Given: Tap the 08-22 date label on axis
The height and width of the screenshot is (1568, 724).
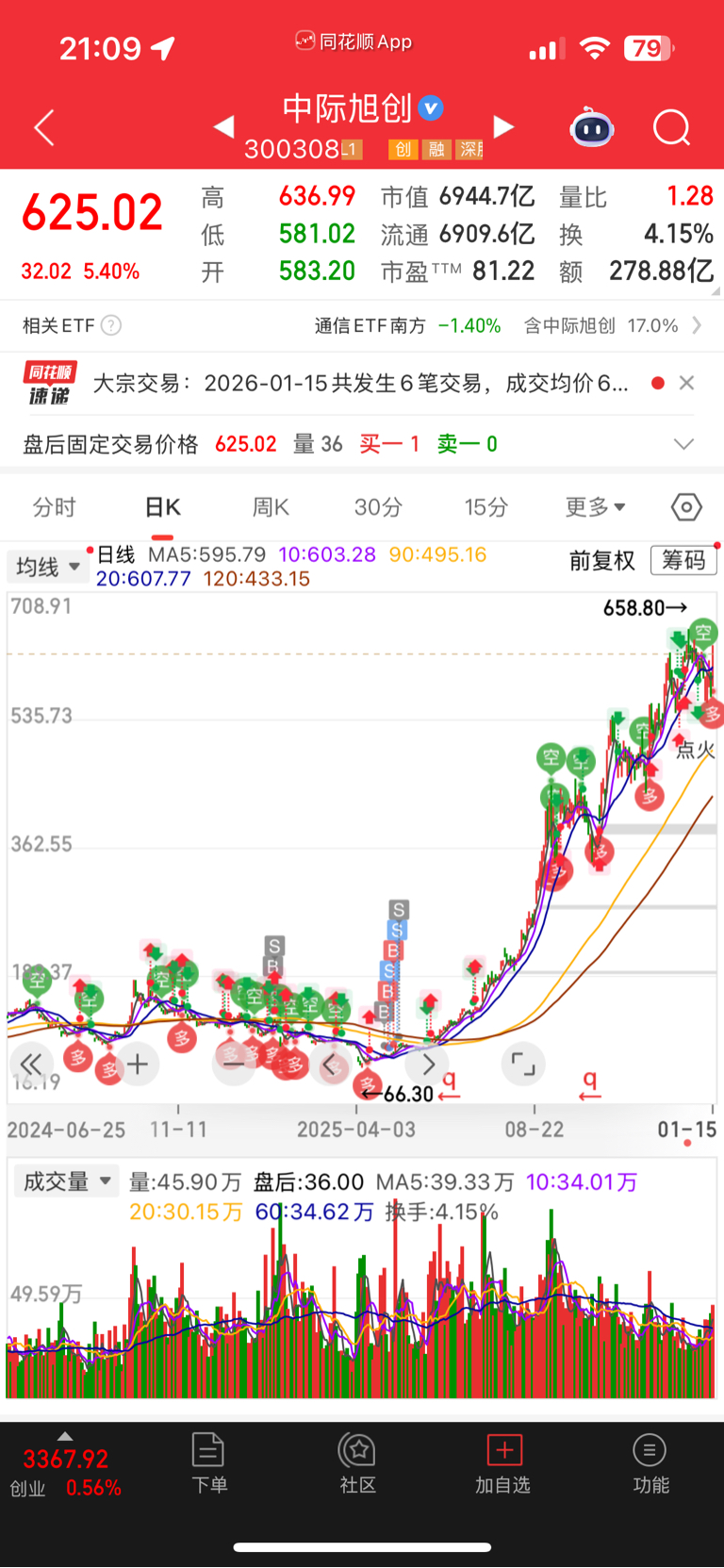Looking at the screenshot, I should 535,1129.
